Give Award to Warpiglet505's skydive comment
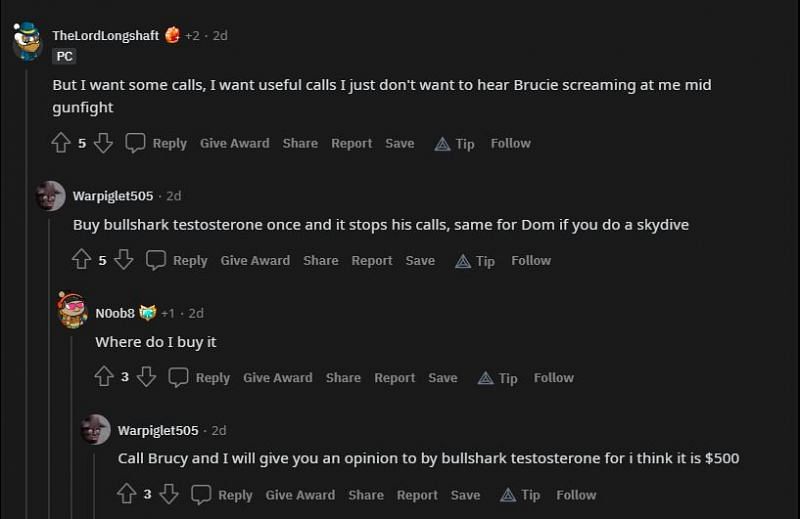This screenshot has height=519, width=800. pos(255,260)
